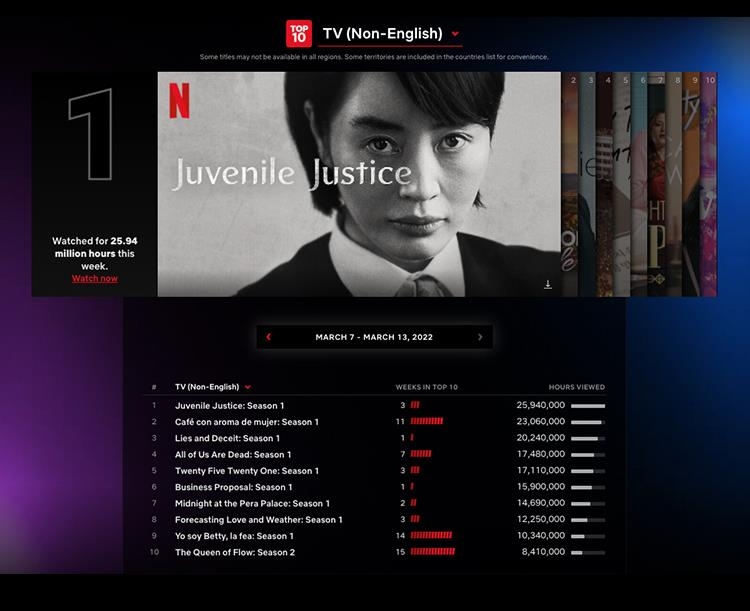This screenshot has width=750, height=611.
Task: Go to next week with right arrow
Action: click(x=480, y=337)
